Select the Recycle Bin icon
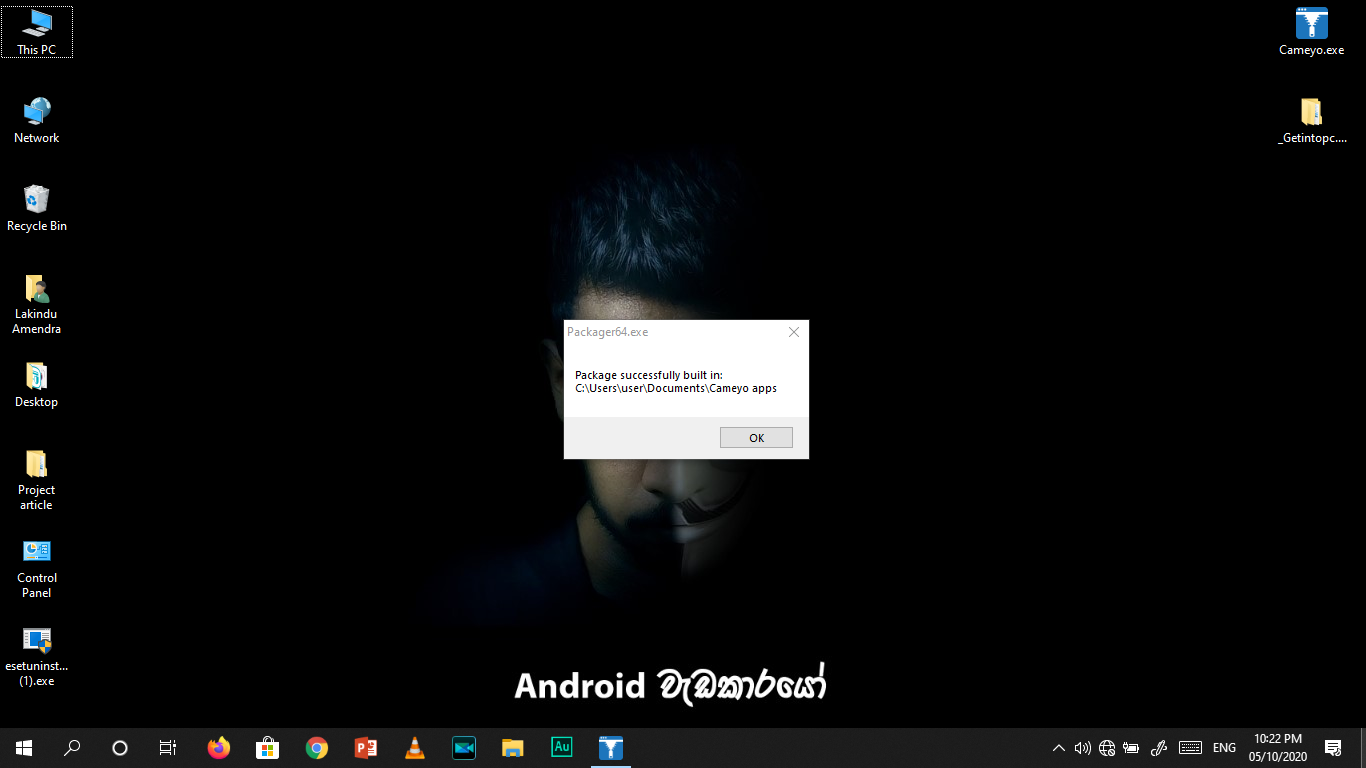Viewport: 1366px width, 768px height. click(x=37, y=209)
